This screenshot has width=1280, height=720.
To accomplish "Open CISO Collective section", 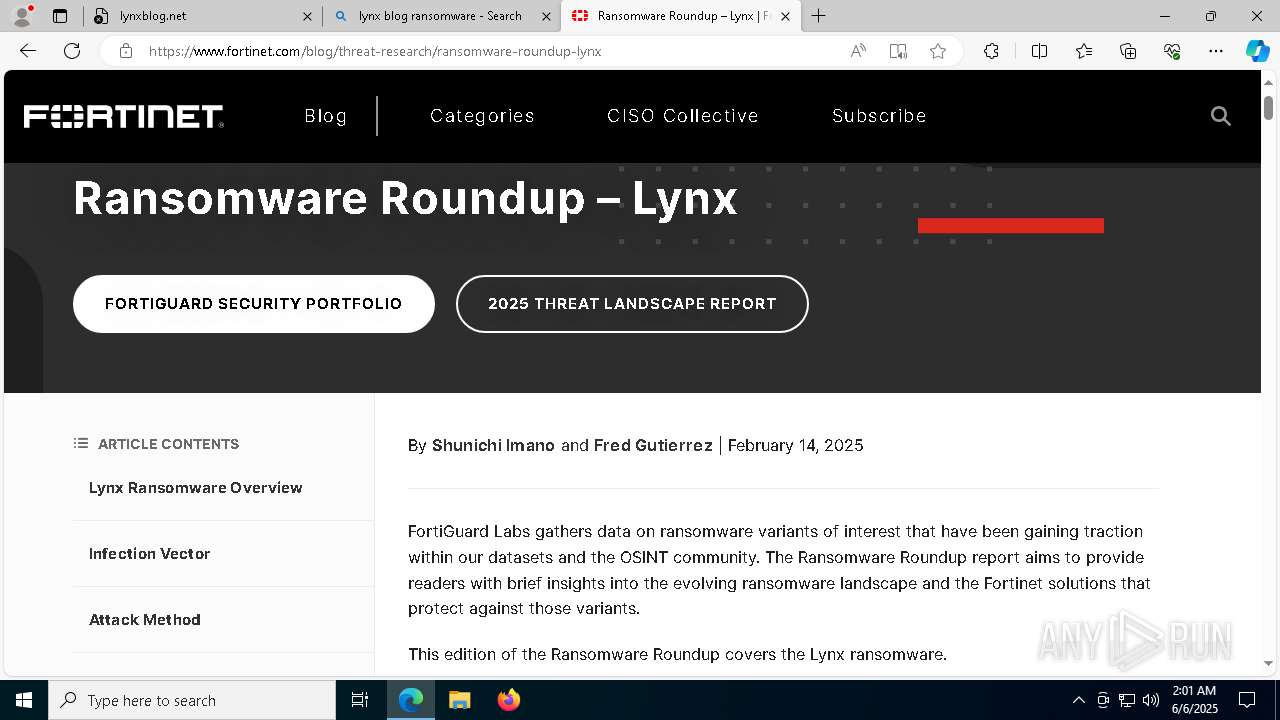I will [683, 116].
